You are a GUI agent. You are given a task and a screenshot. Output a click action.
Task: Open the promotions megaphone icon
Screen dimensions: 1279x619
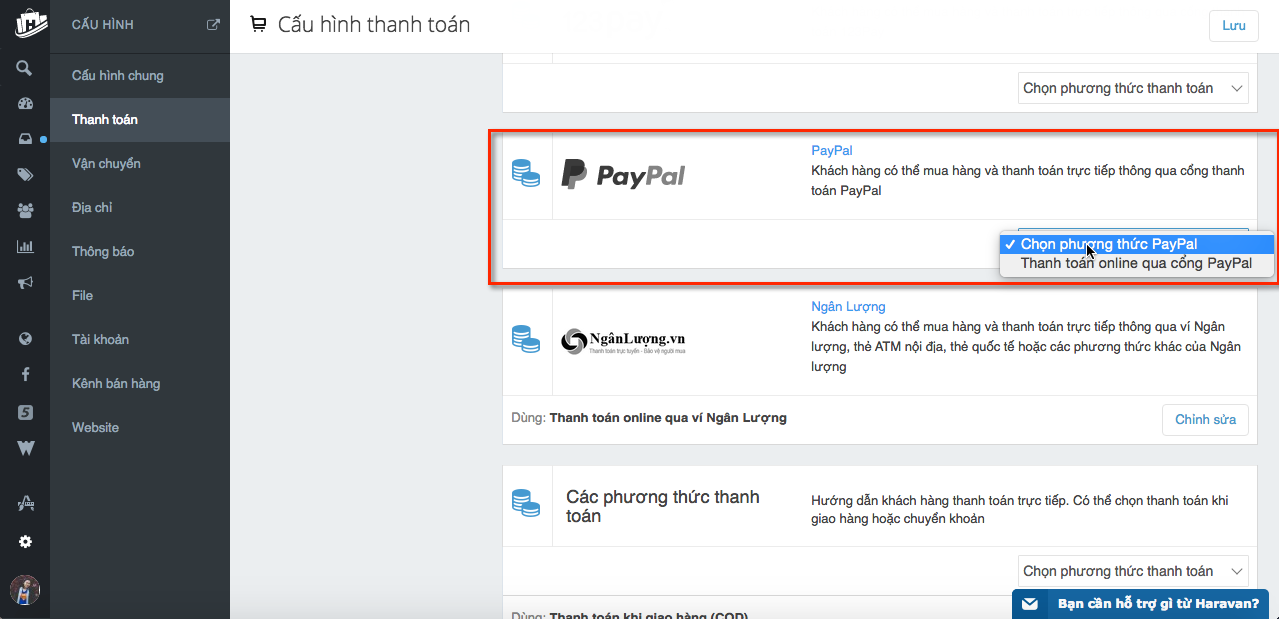(25, 283)
